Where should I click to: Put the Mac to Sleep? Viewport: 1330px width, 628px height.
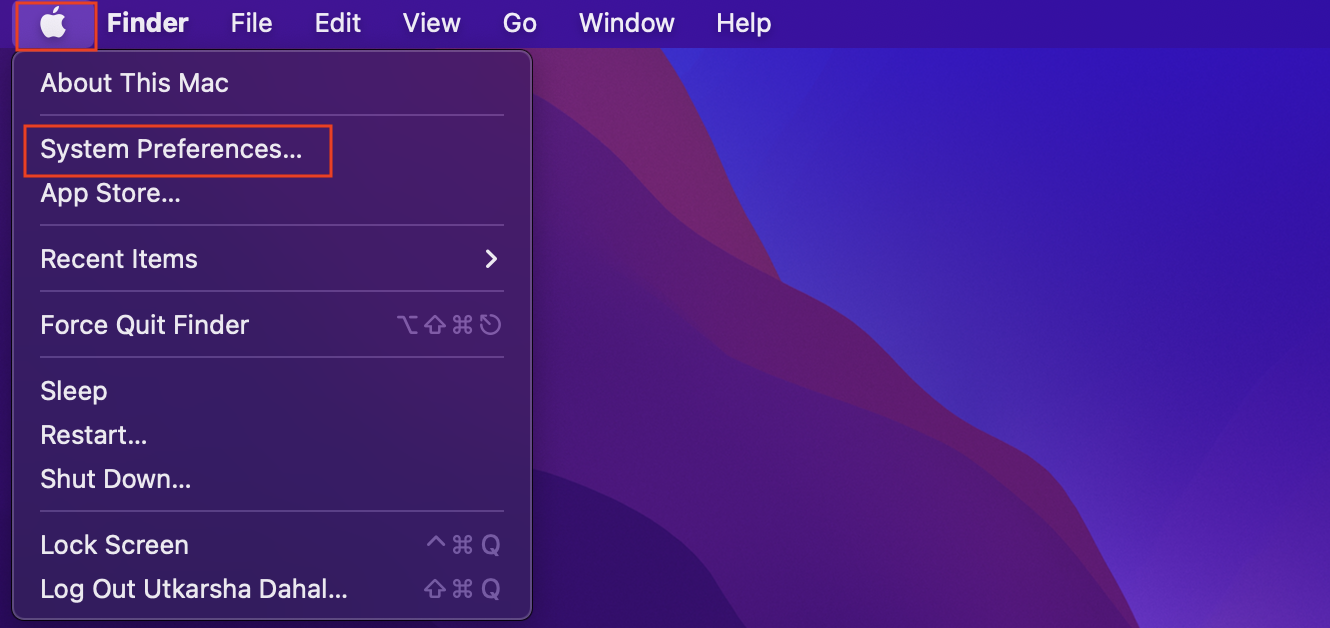tap(73, 390)
